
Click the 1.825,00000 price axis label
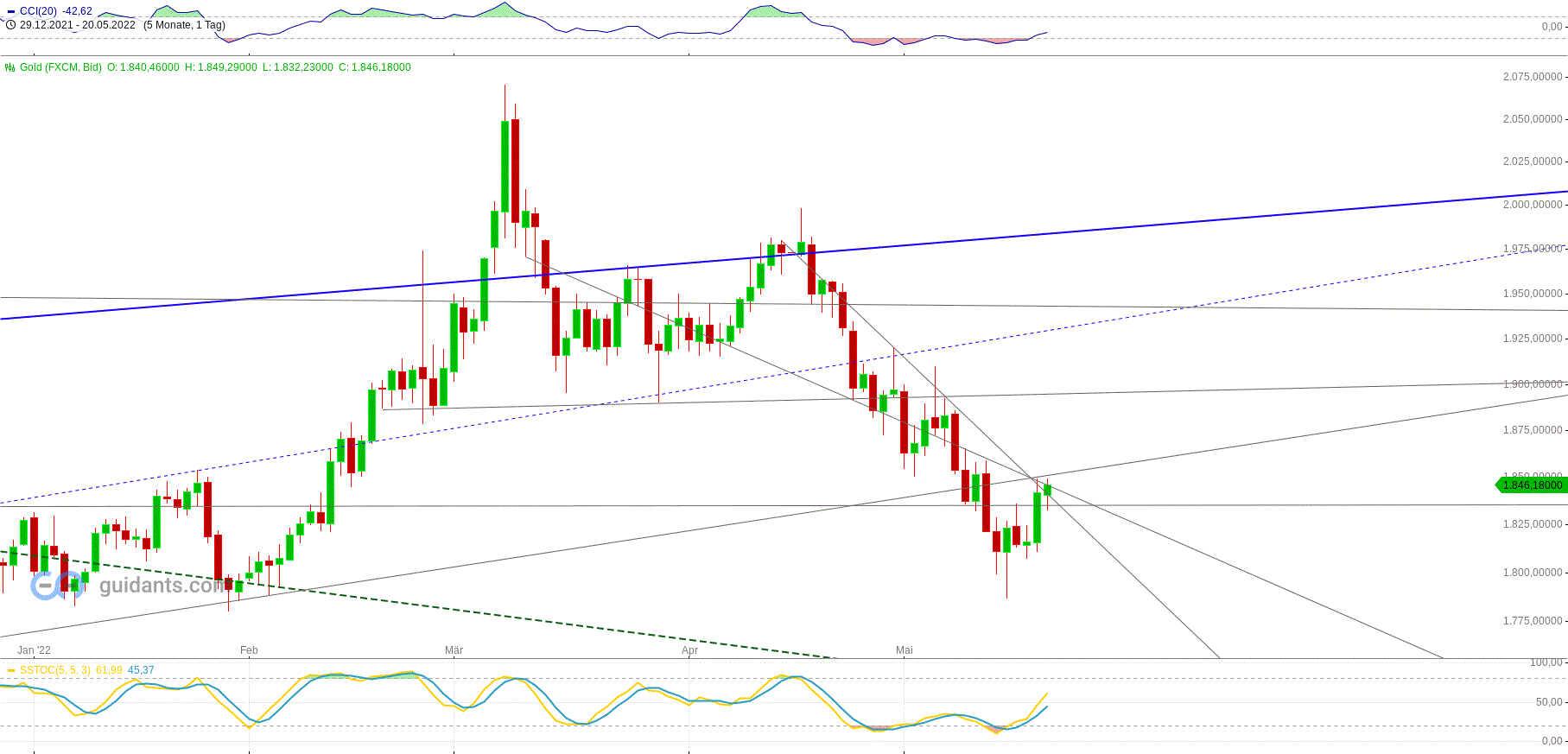pos(1533,524)
